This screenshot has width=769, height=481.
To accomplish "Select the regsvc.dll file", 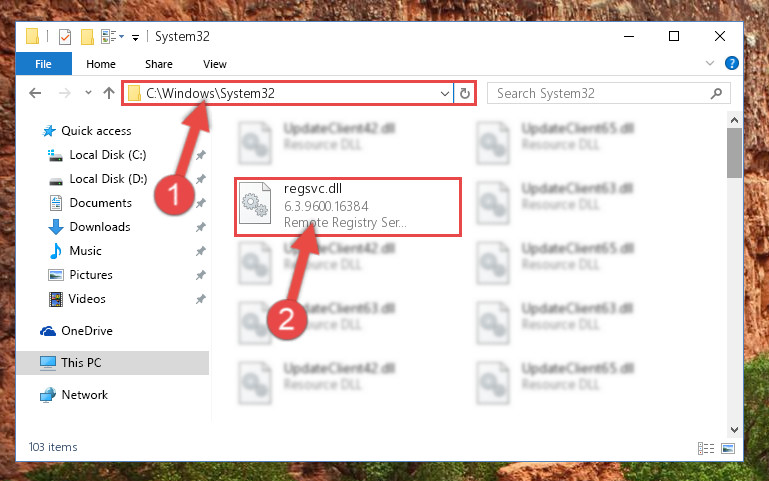I will [x=348, y=207].
